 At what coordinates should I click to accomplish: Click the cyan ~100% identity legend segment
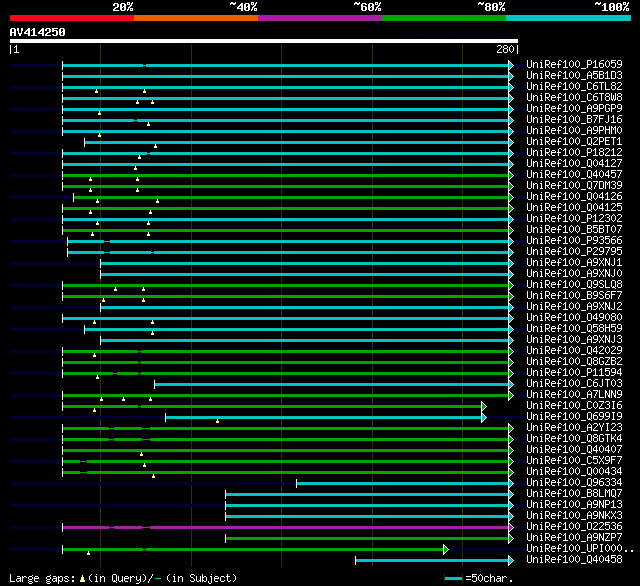click(x=569, y=18)
